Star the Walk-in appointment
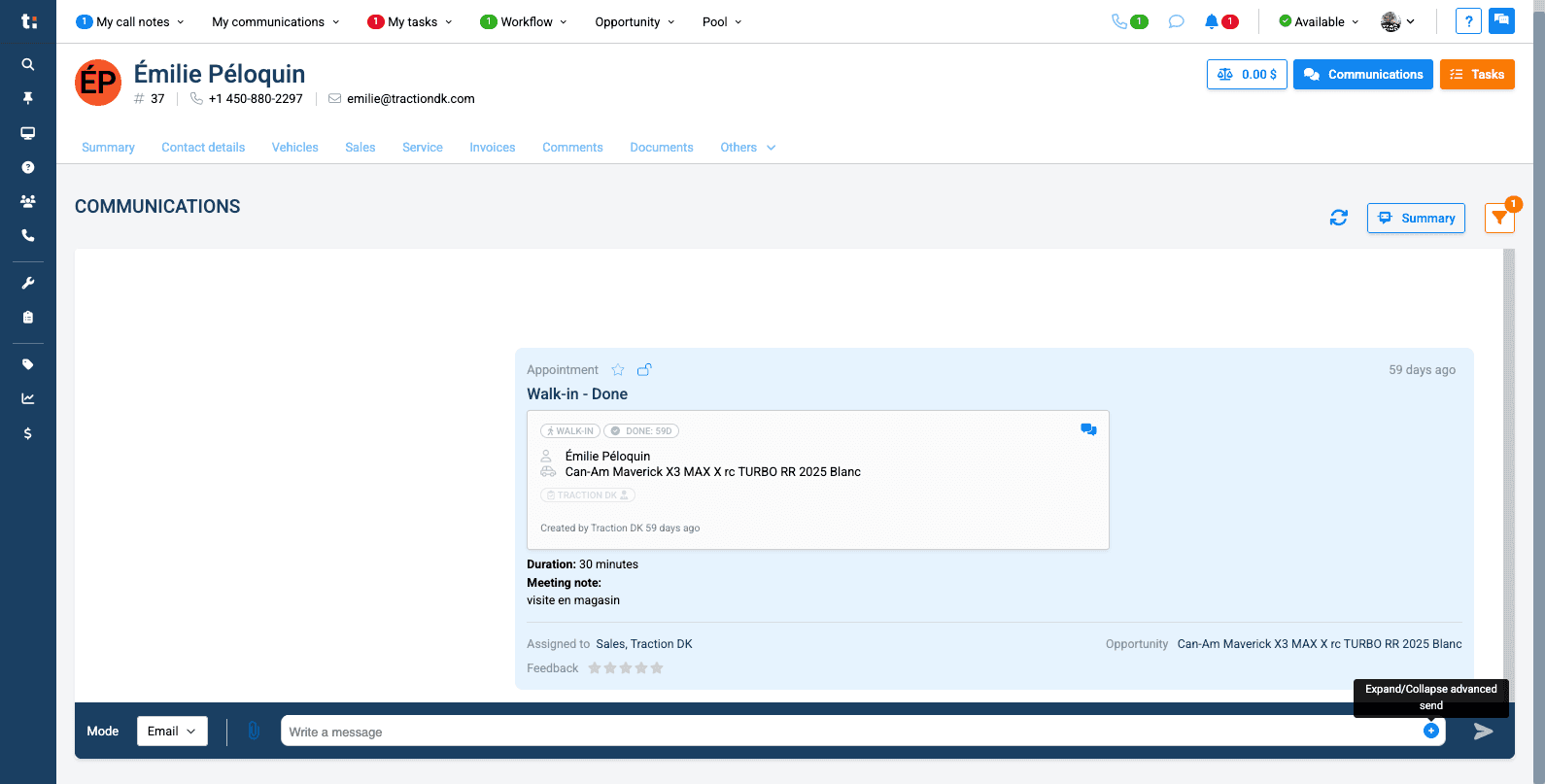Image resolution: width=1545 pixels, height=784 pixels. (618, 370)
